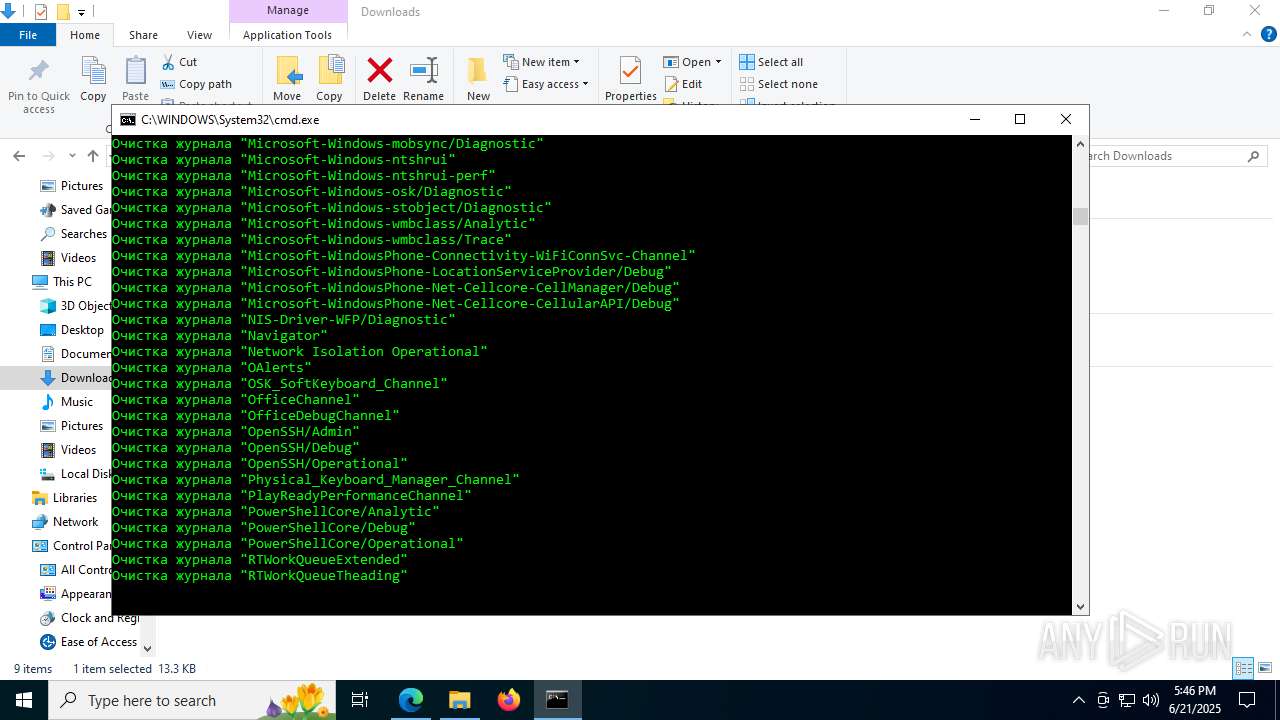Show hidden tray icons chevron
The image size is (1280, 720).
pyautogui.click(x=1078, y=700)
